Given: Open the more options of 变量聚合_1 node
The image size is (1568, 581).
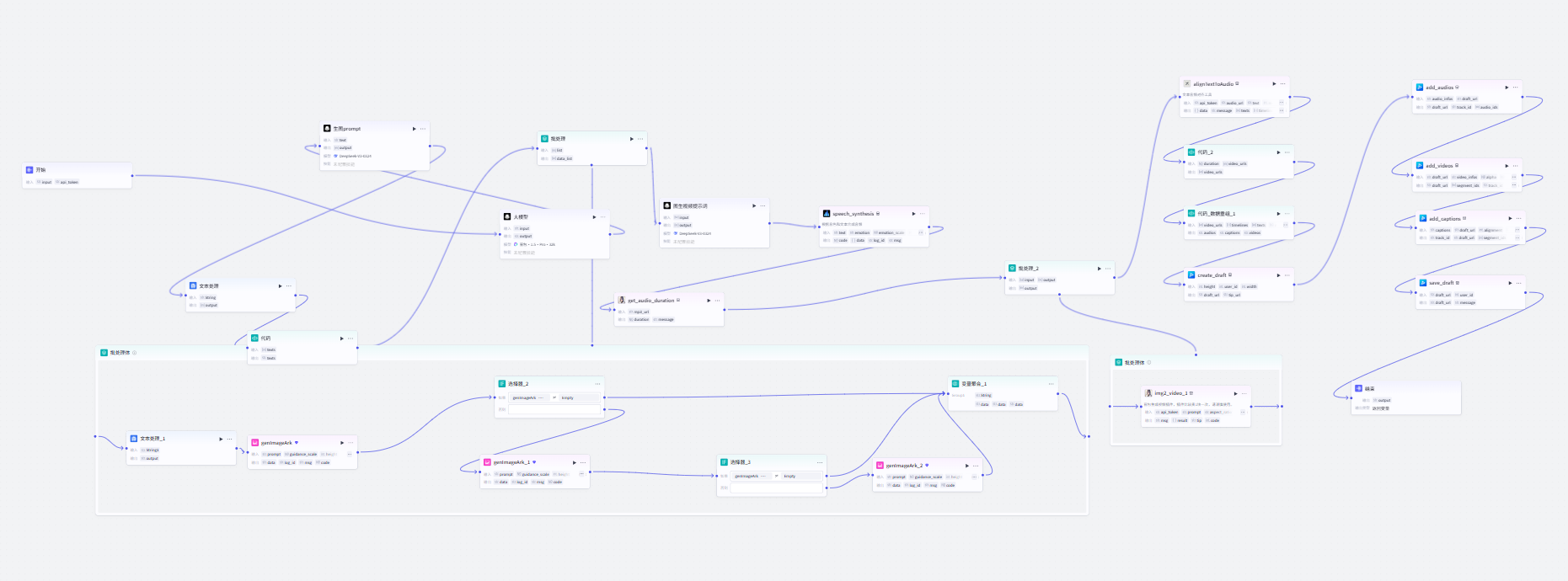Looking at the screenshot, I should (x=1051, y=383).
